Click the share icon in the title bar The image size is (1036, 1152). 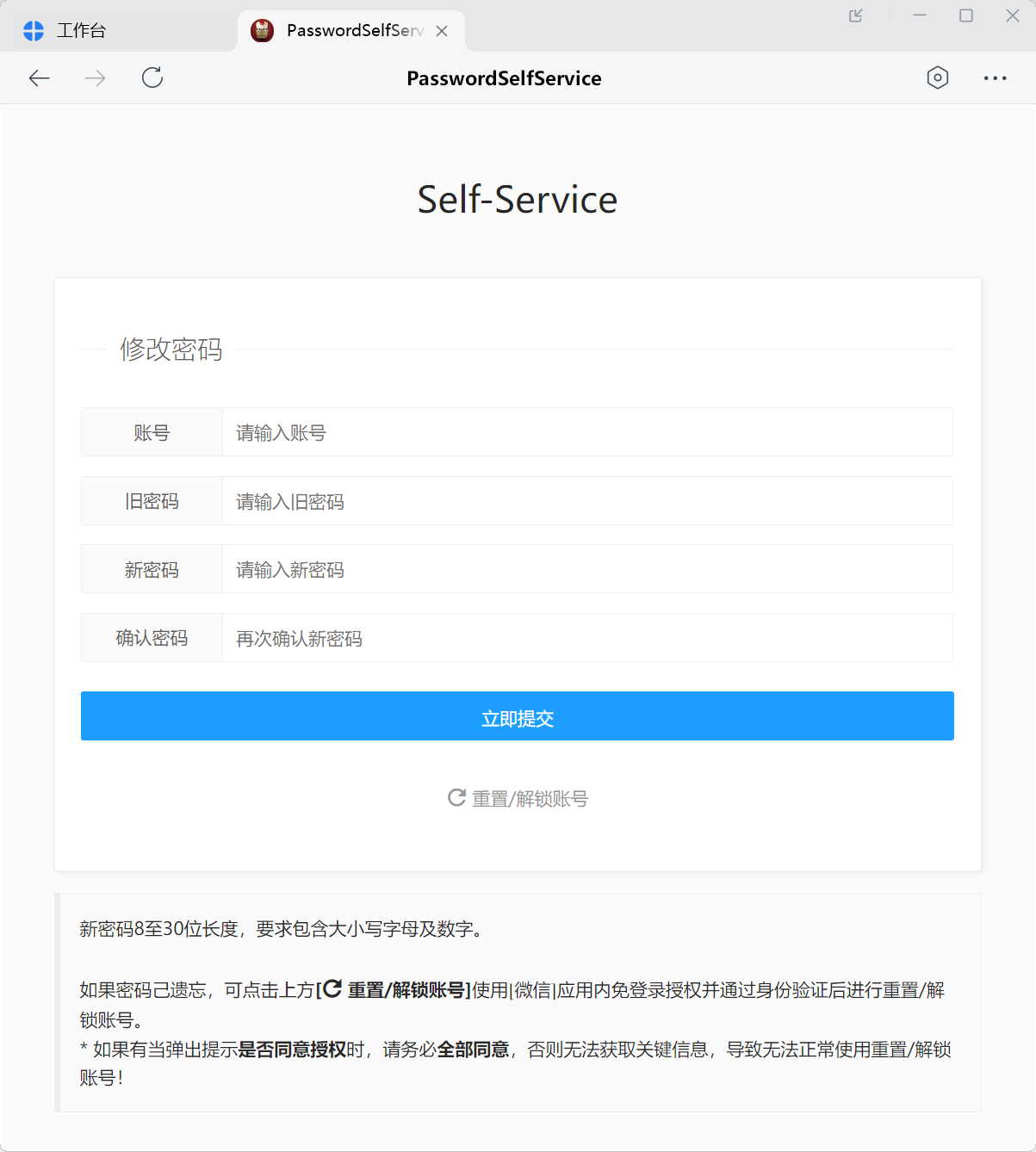pyautogui.click(x=856, y=15)
